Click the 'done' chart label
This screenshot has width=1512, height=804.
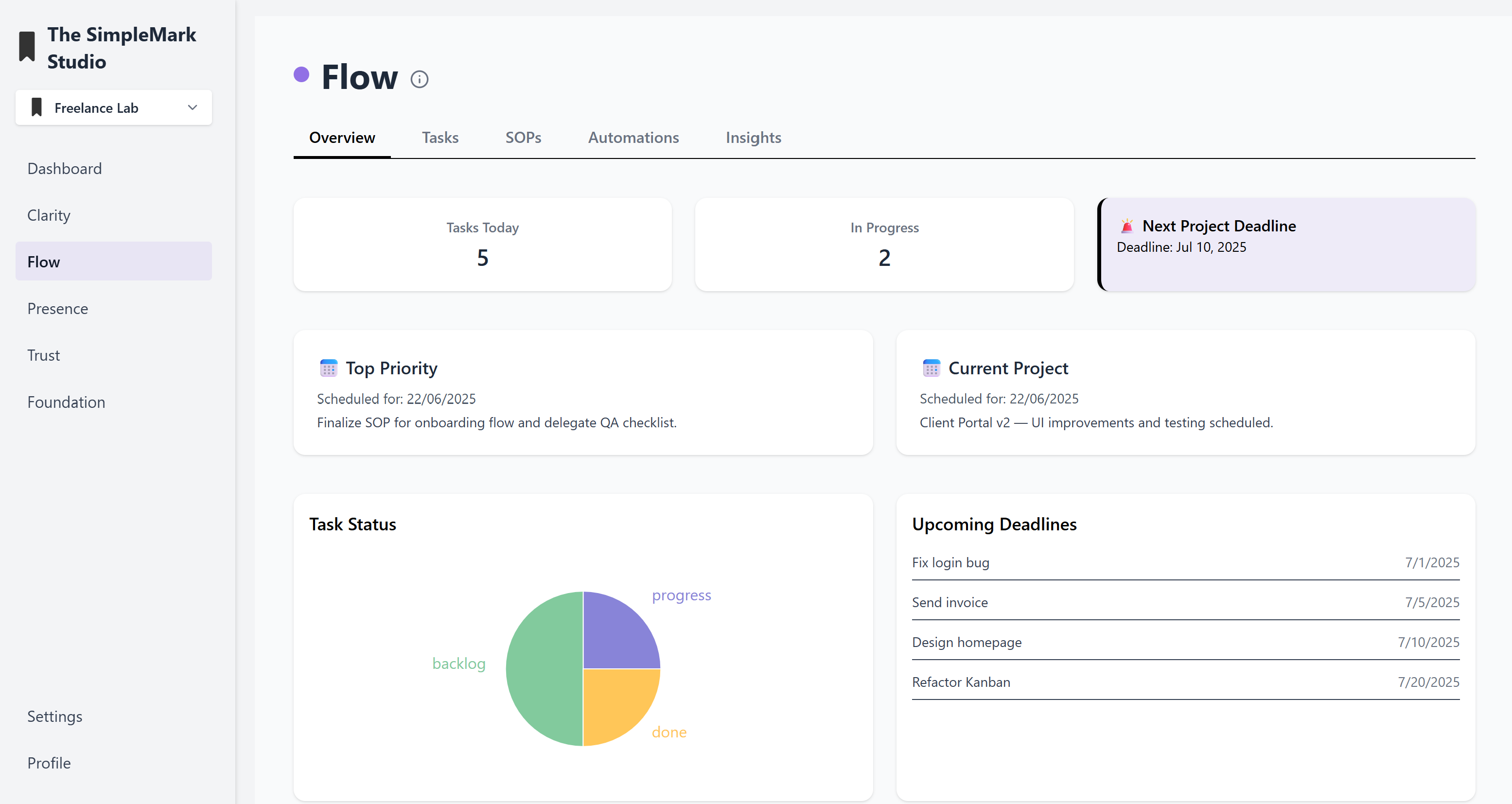click(x=669, y=733)
